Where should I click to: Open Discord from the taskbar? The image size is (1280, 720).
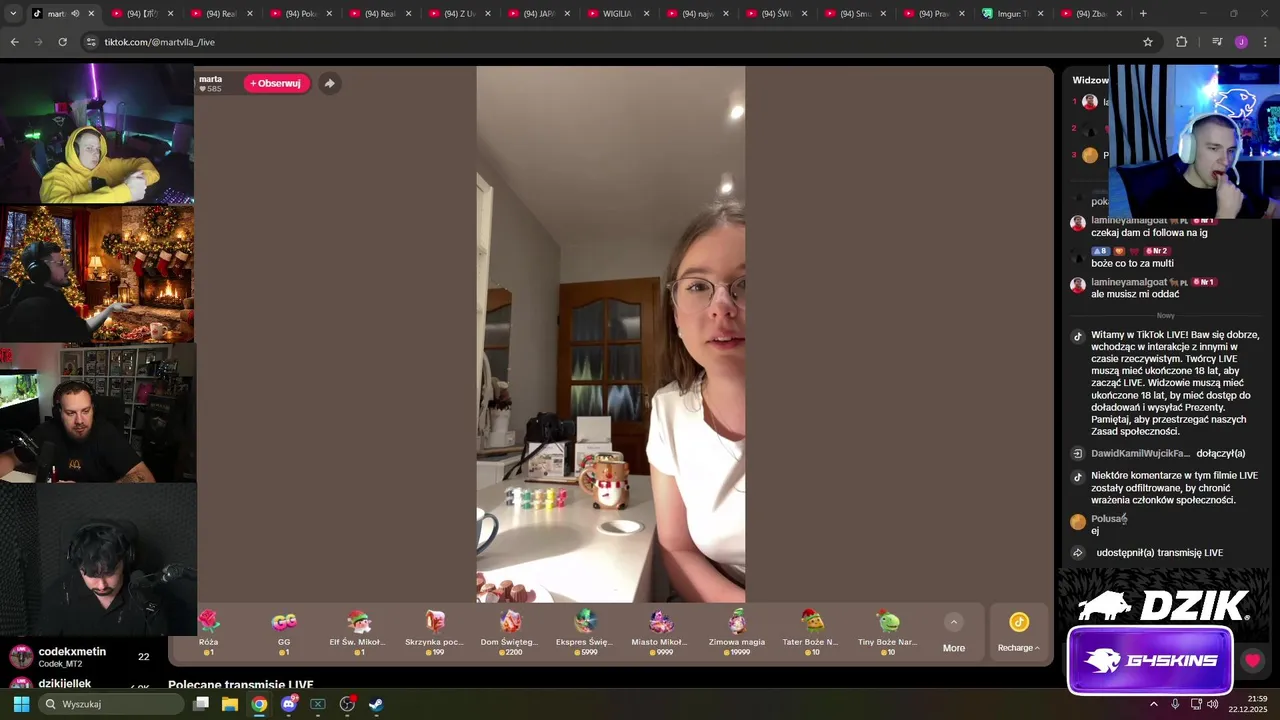coord(289,704)
